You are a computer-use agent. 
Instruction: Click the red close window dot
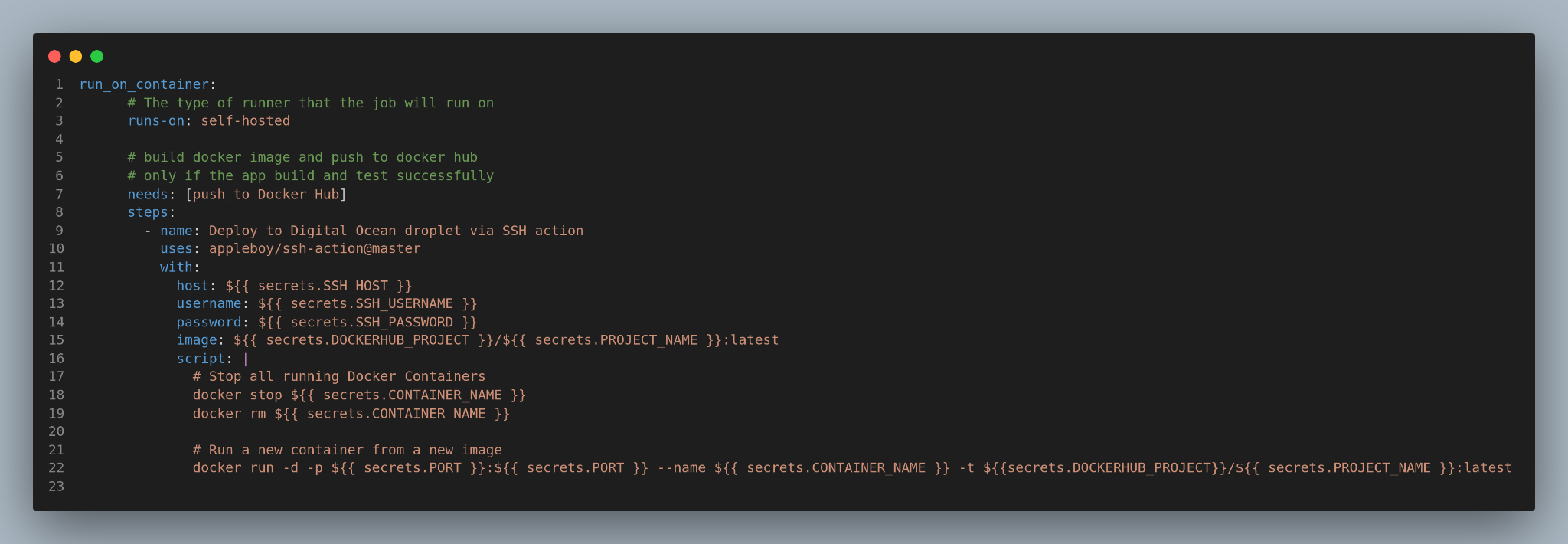pyautogui.click(x=54, y=56)
